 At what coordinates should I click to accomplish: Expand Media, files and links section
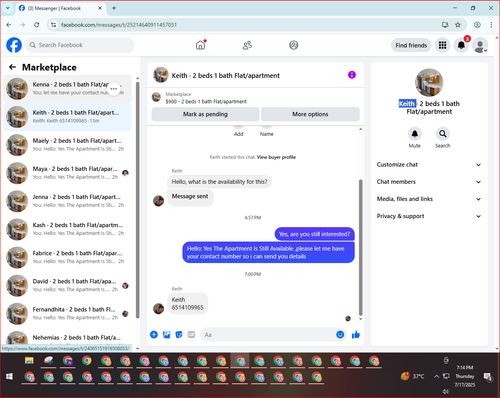coord(429,199)
